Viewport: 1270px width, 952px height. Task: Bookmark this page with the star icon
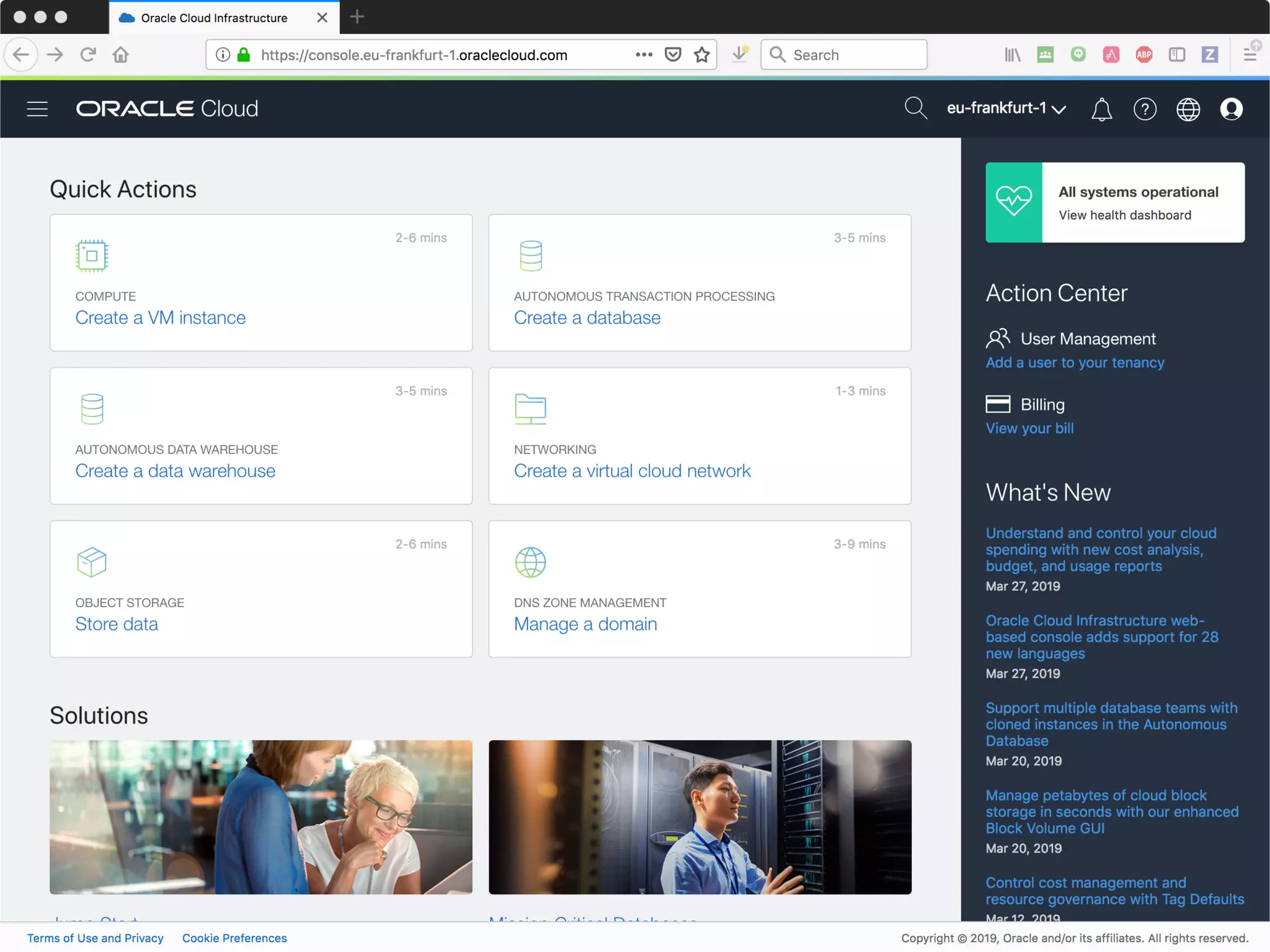coord(701,55)
